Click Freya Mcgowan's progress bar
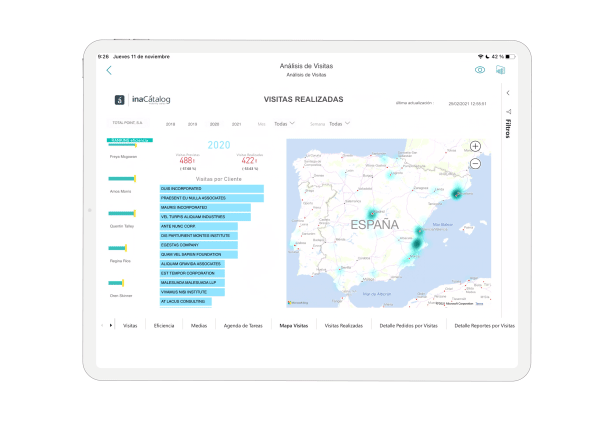Image resolution: width=600 pixels, height=431 pixels. [124, 144]
